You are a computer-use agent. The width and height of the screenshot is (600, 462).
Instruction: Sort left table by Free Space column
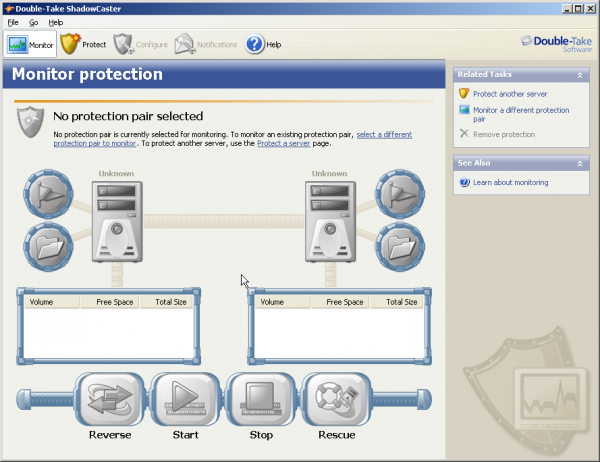pos(110,302)
